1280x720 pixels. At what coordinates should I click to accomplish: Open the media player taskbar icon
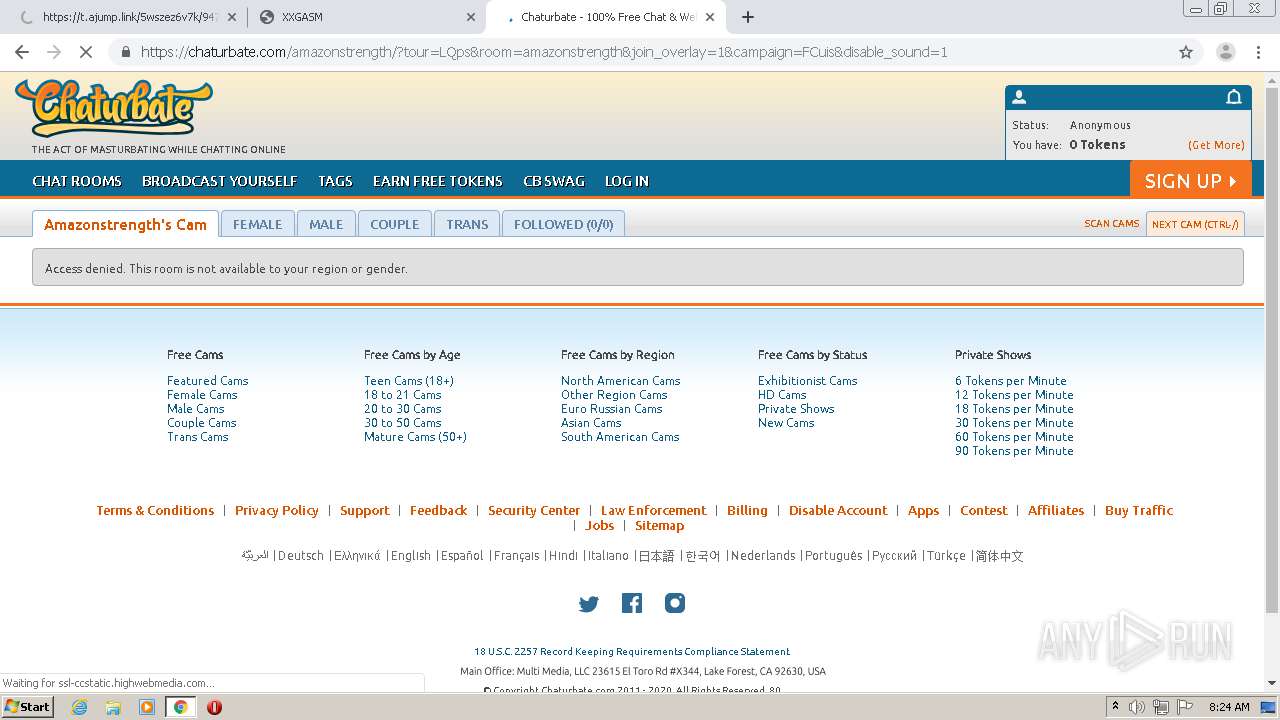tap(147, 707)
